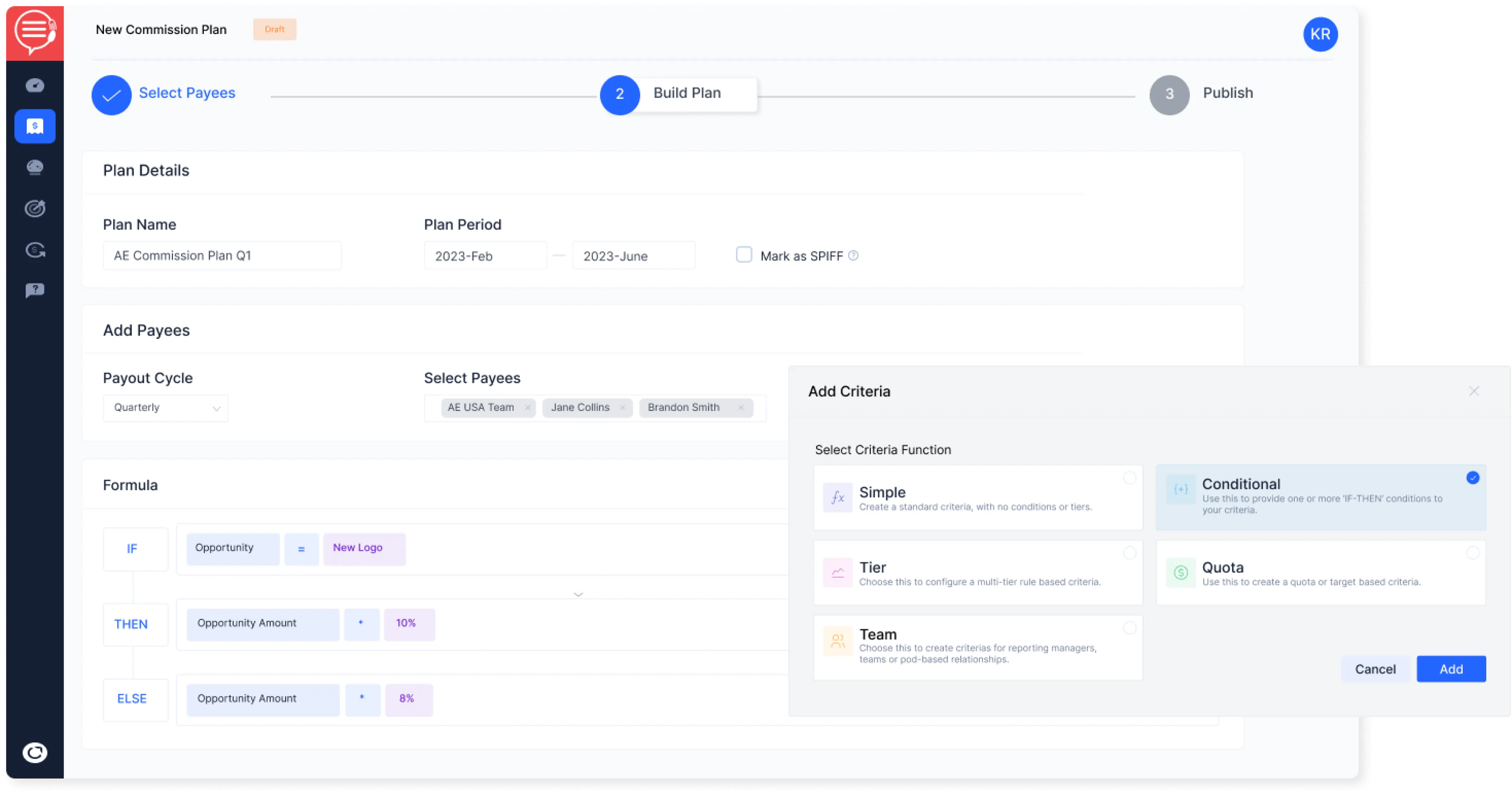Screen dimensions: 1512x795
Task: Enable the Mark as SPIFF checkbox
Action: (x=744, y=255)
